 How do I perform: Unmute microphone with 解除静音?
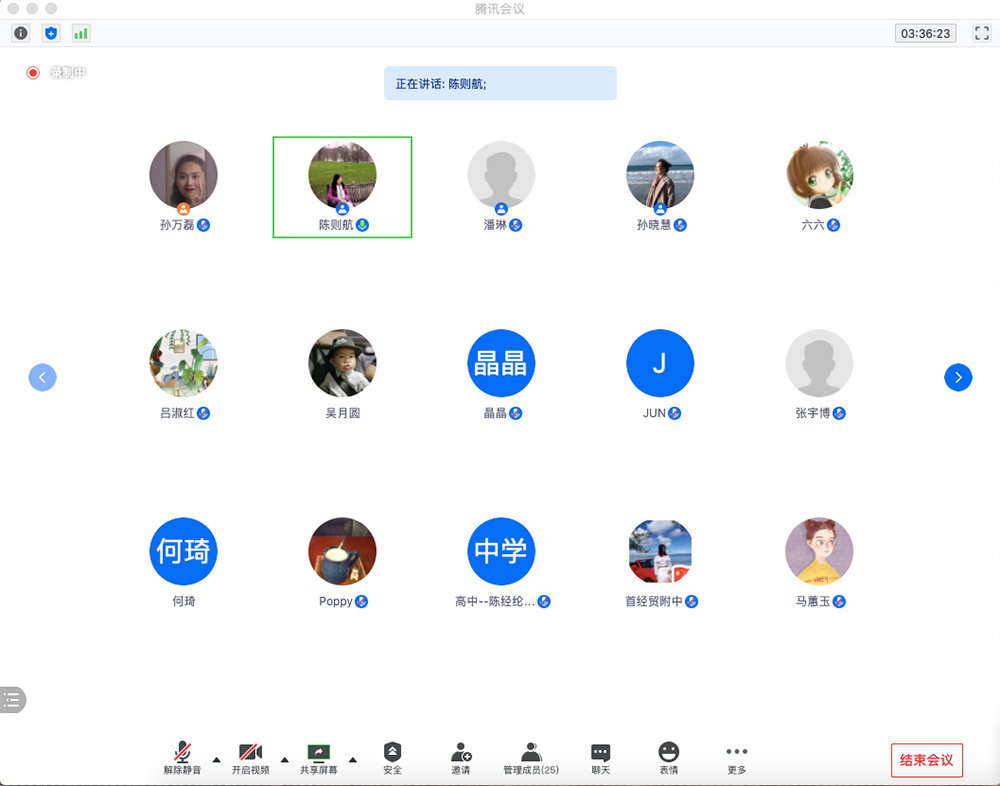pyautogui.click(x=182, y=758)
